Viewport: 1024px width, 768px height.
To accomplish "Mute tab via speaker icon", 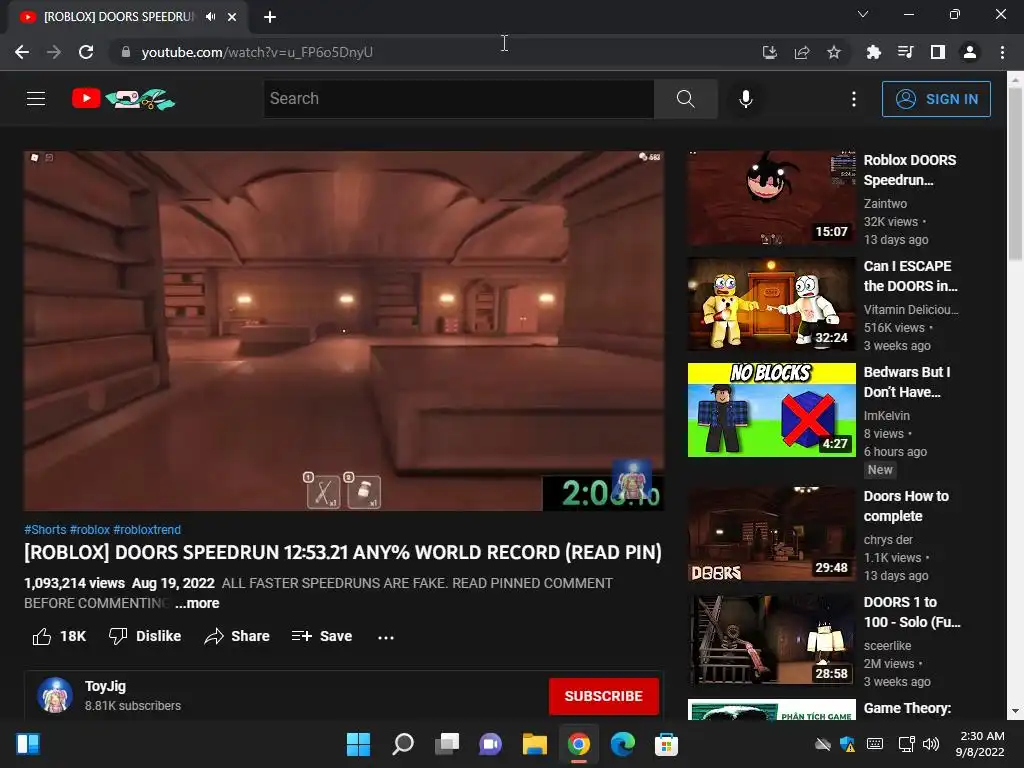I will pos(210,17).
